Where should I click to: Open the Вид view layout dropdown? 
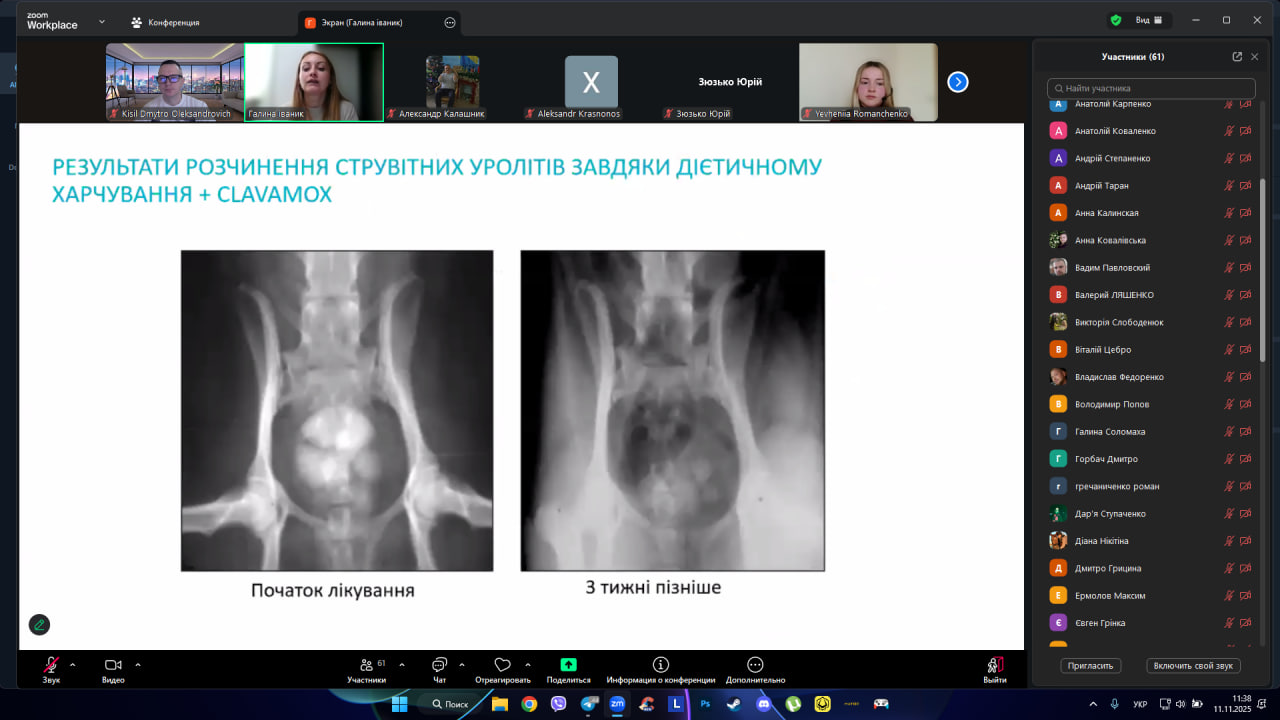tap(1148, 20)
